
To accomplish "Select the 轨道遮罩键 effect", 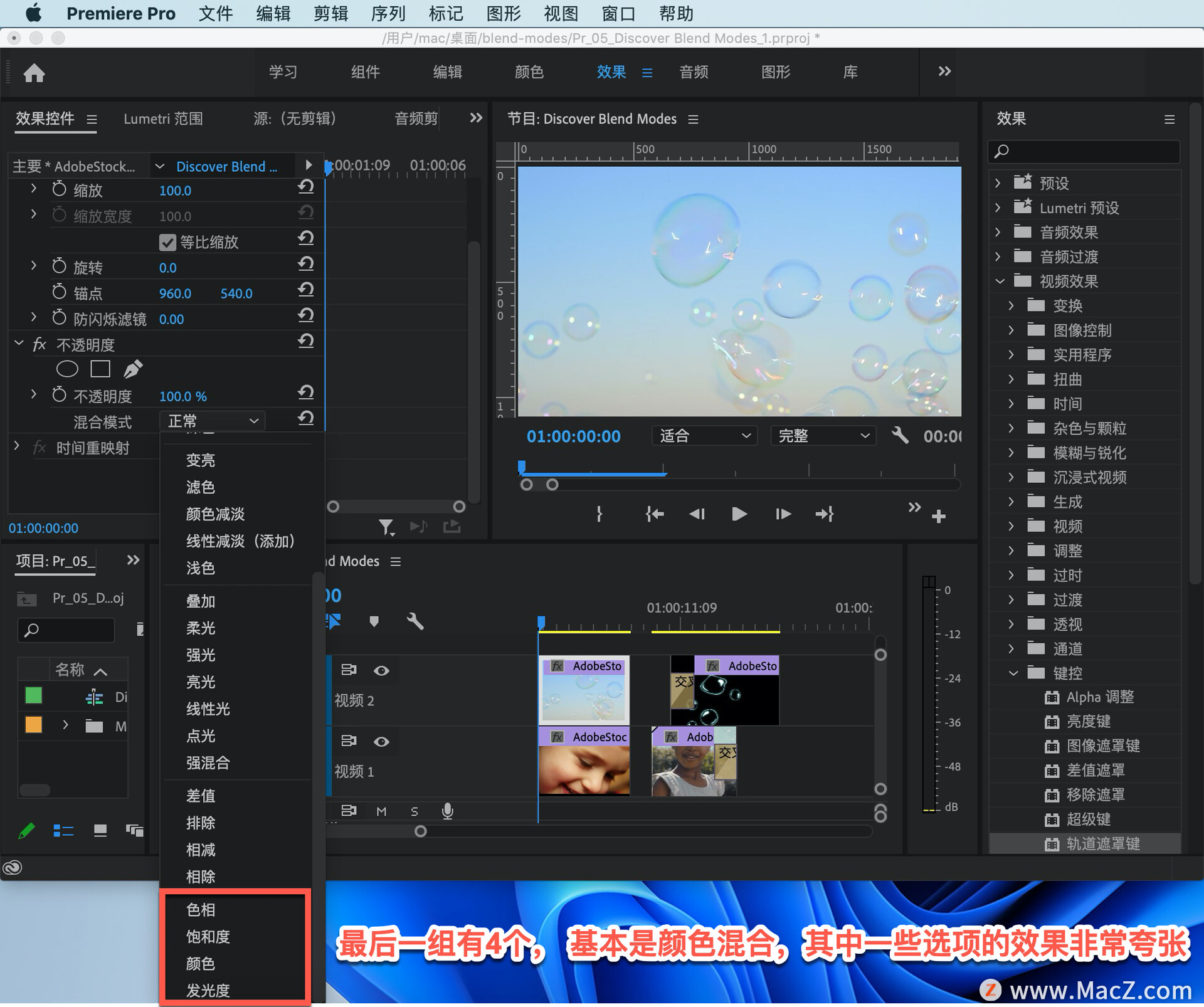I will (x=1102, y=843).
